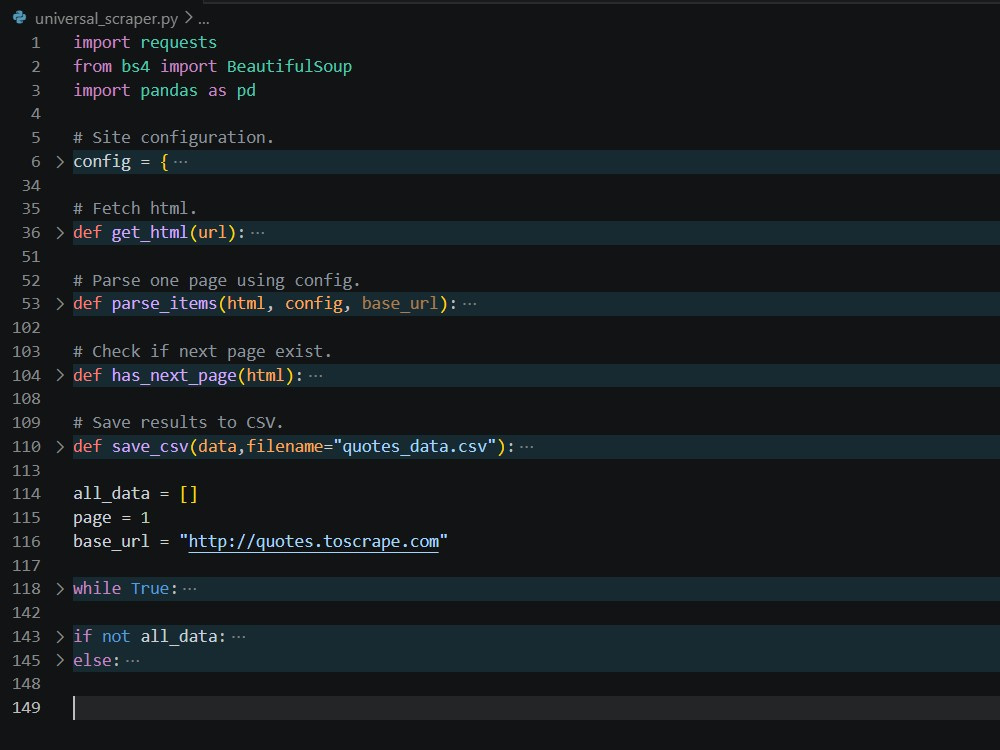This screenshot has height=750, width=1000.
Task: Place cursor on empty line 149
Action: click(536, 708)
